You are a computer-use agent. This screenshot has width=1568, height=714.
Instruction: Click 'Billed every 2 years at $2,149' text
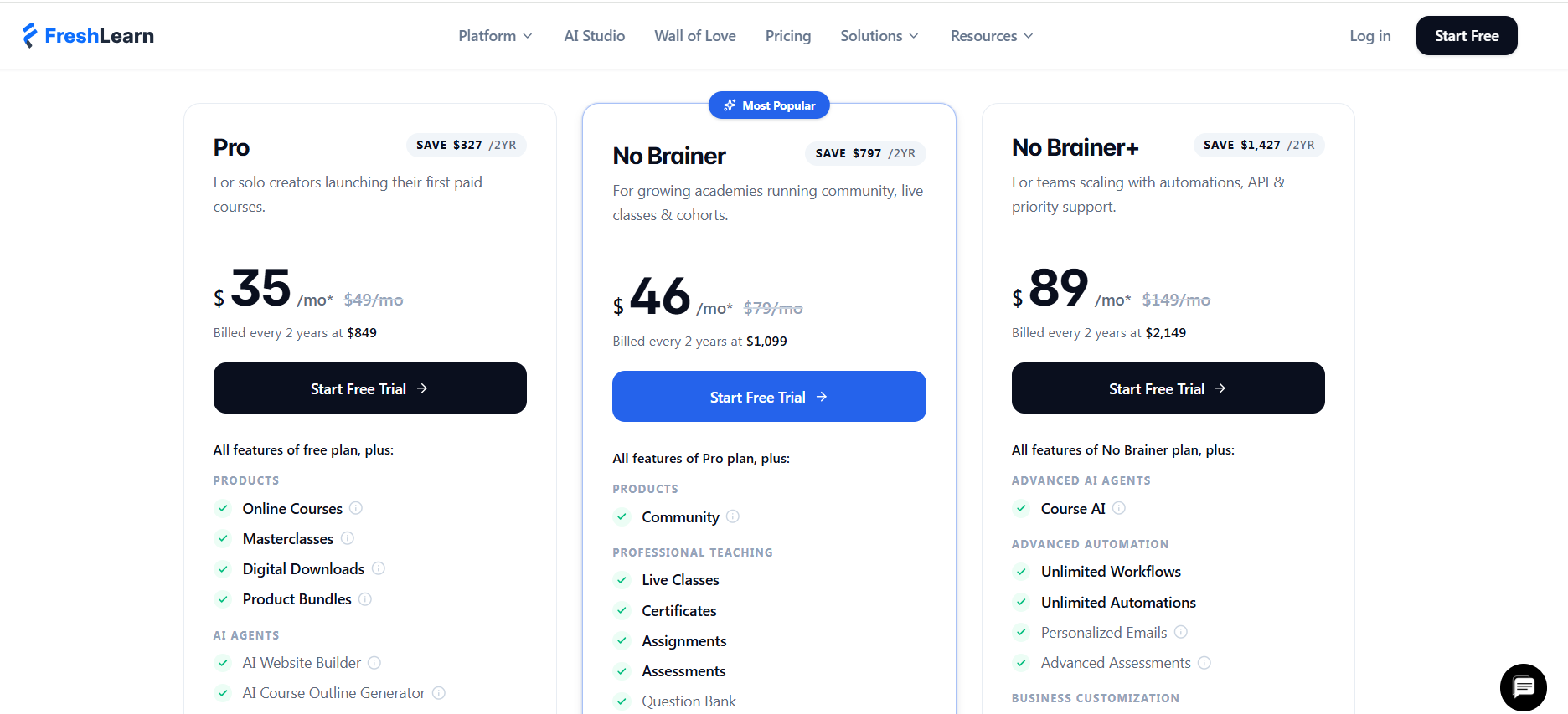tap(1099, 333)
